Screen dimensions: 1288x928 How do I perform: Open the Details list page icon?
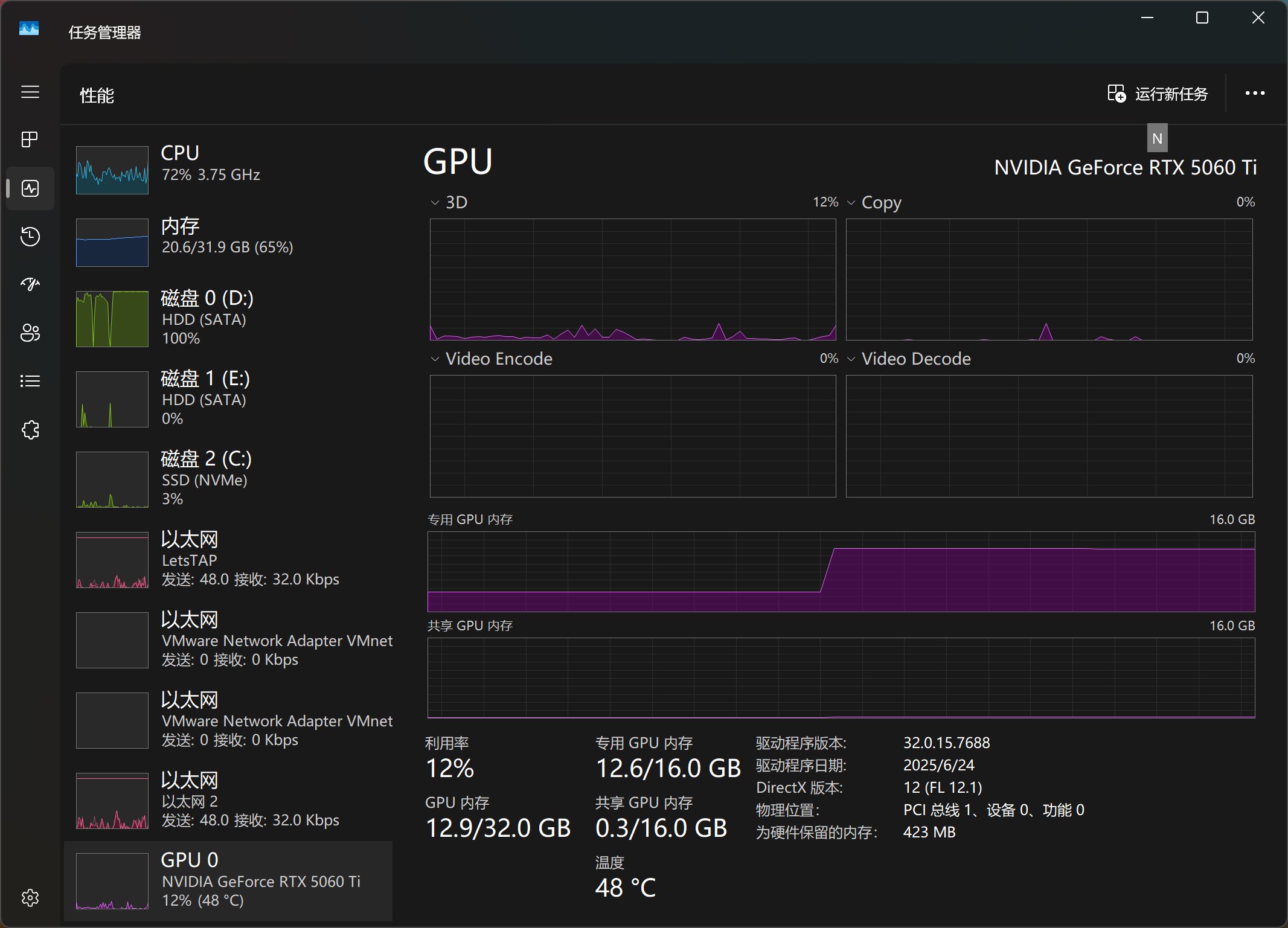[x=30, y=381]
